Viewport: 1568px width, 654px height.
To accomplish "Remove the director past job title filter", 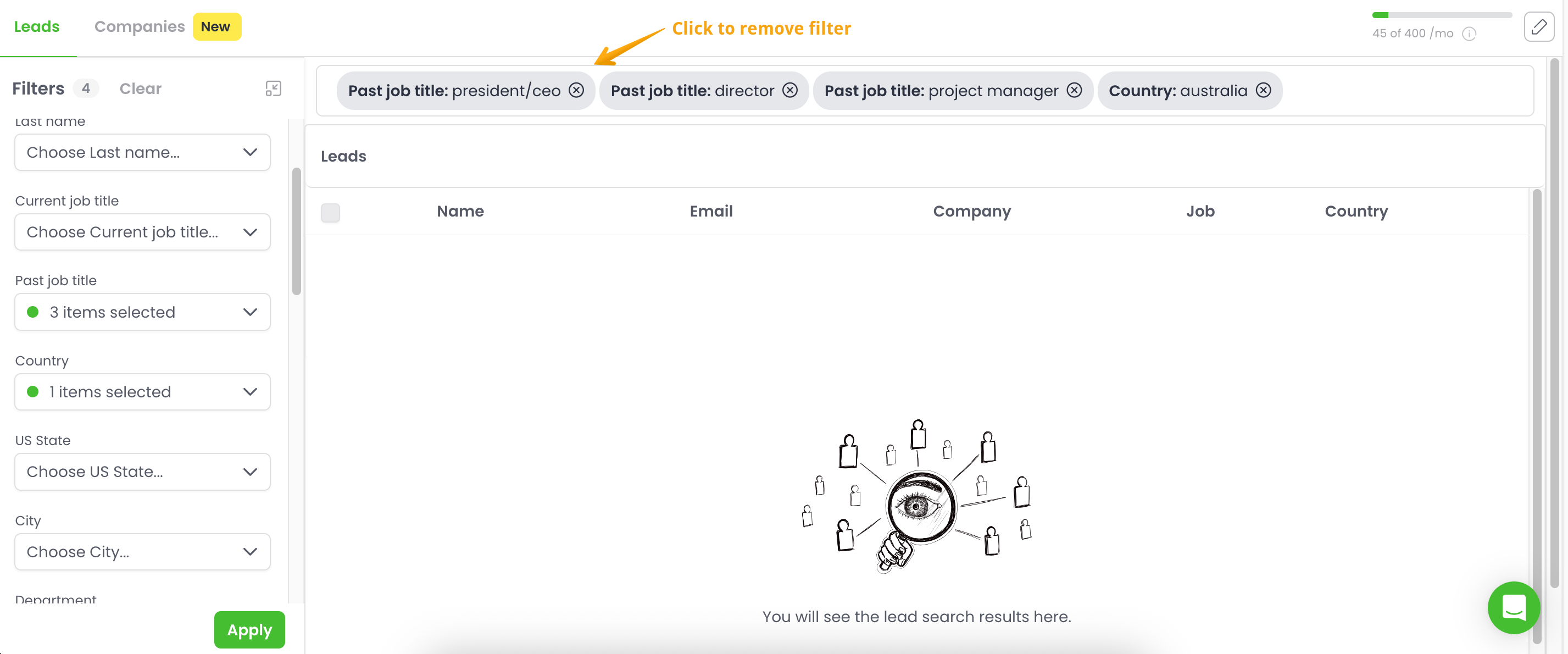I will [x=789, y=91].
